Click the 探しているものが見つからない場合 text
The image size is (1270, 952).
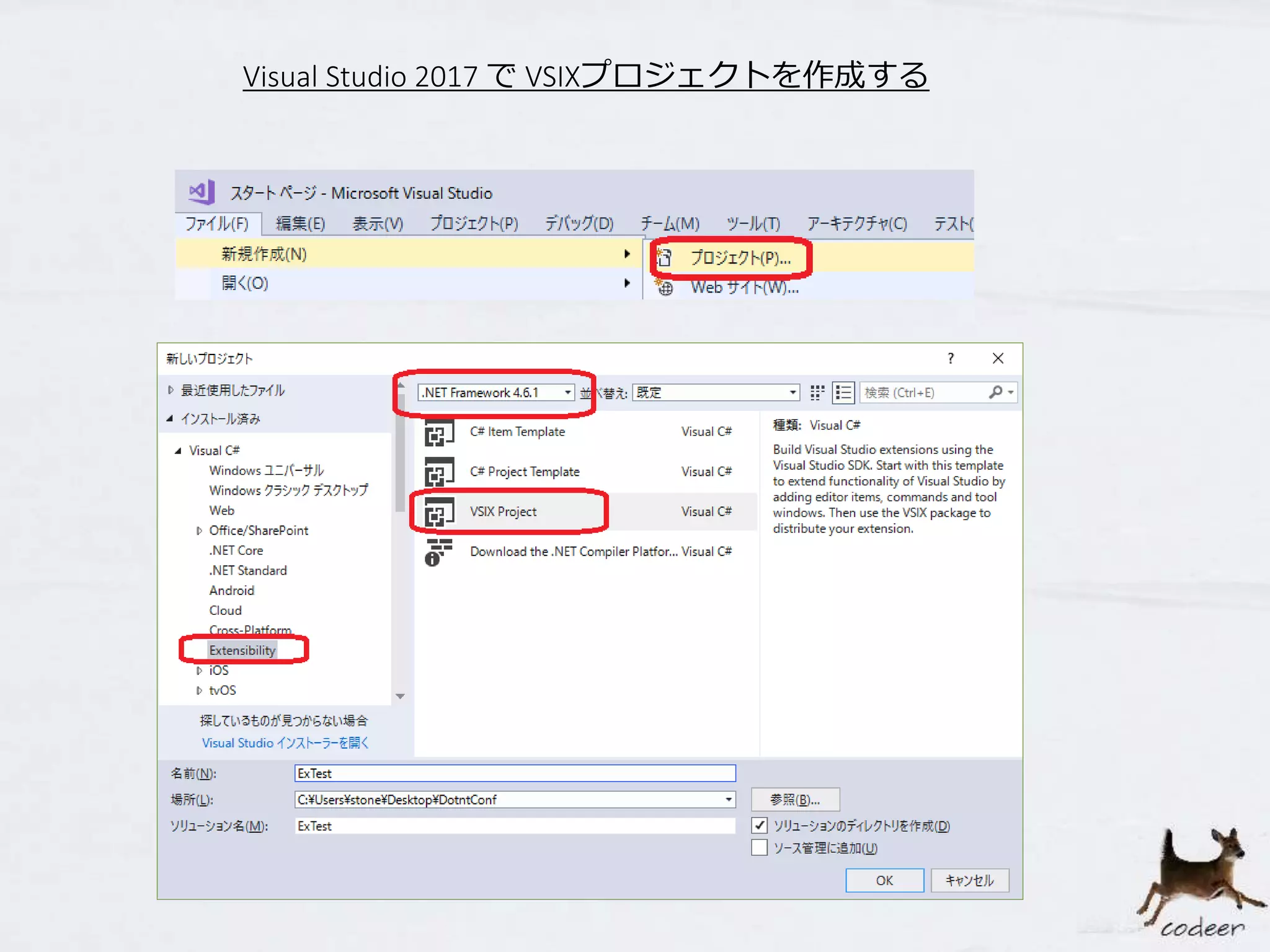click(284, 720)
